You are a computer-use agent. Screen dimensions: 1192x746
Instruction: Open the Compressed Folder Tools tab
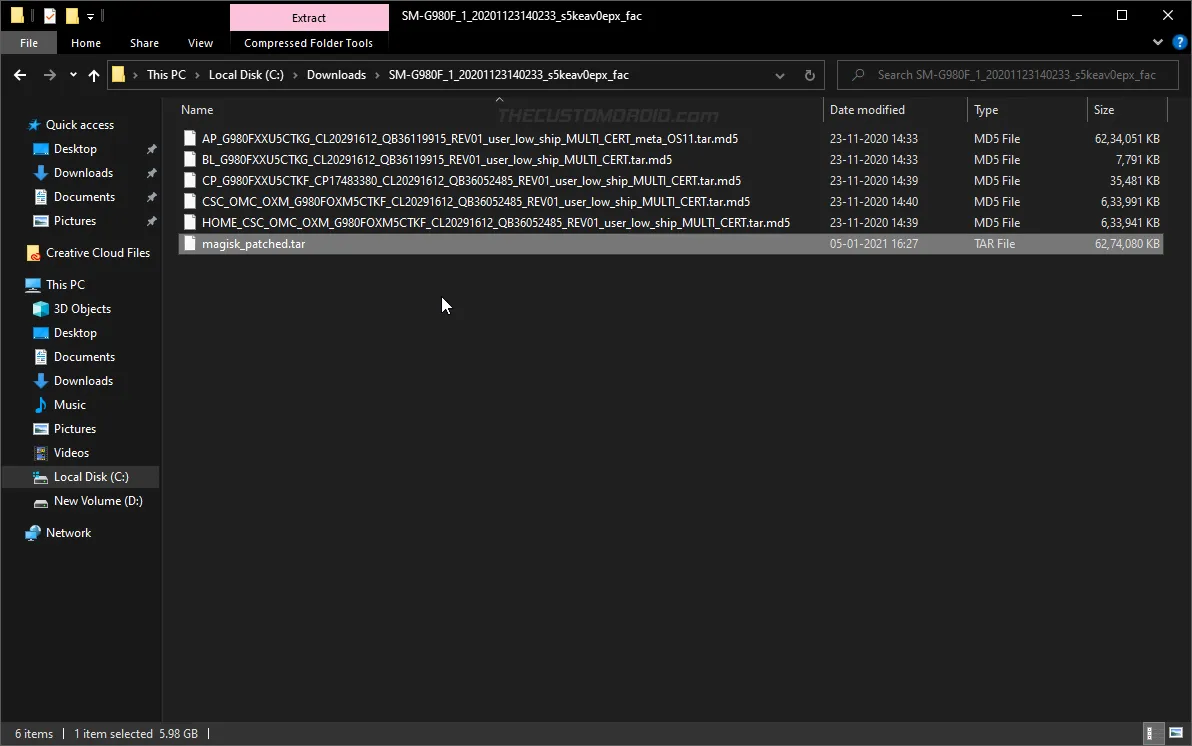309,43
